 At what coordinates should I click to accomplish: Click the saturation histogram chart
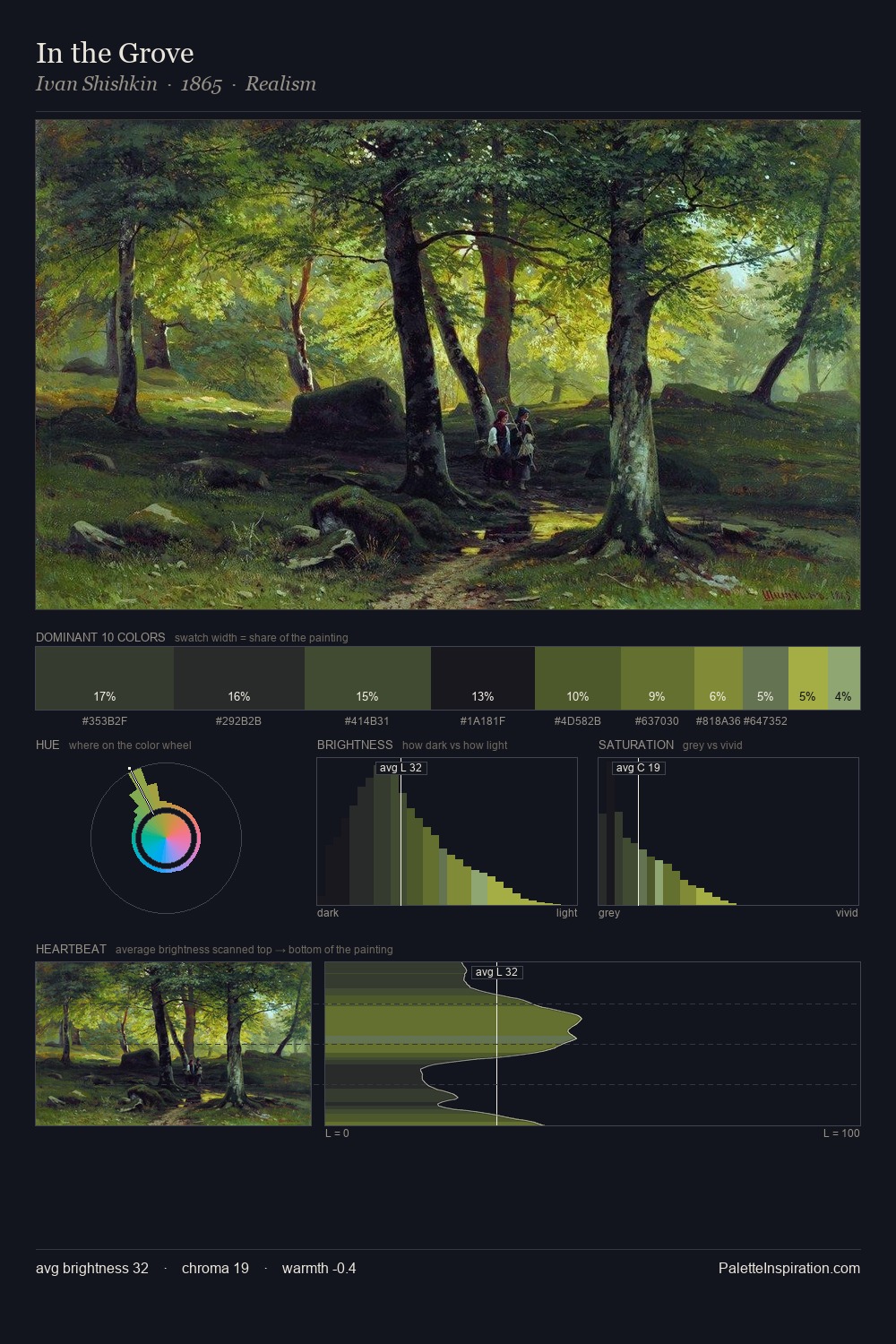[728, 831]
